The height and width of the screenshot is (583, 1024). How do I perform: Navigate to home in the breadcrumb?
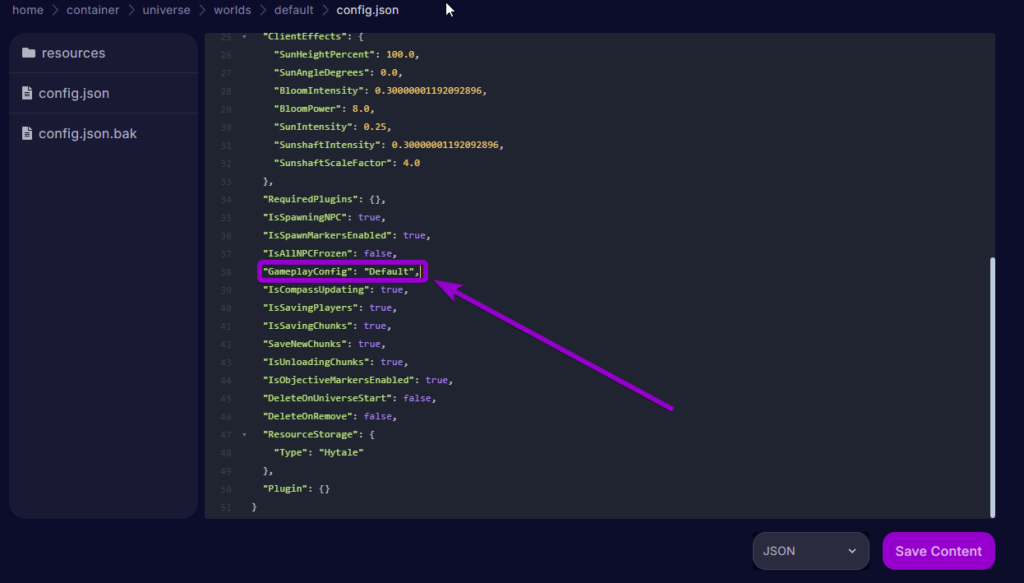27,10
